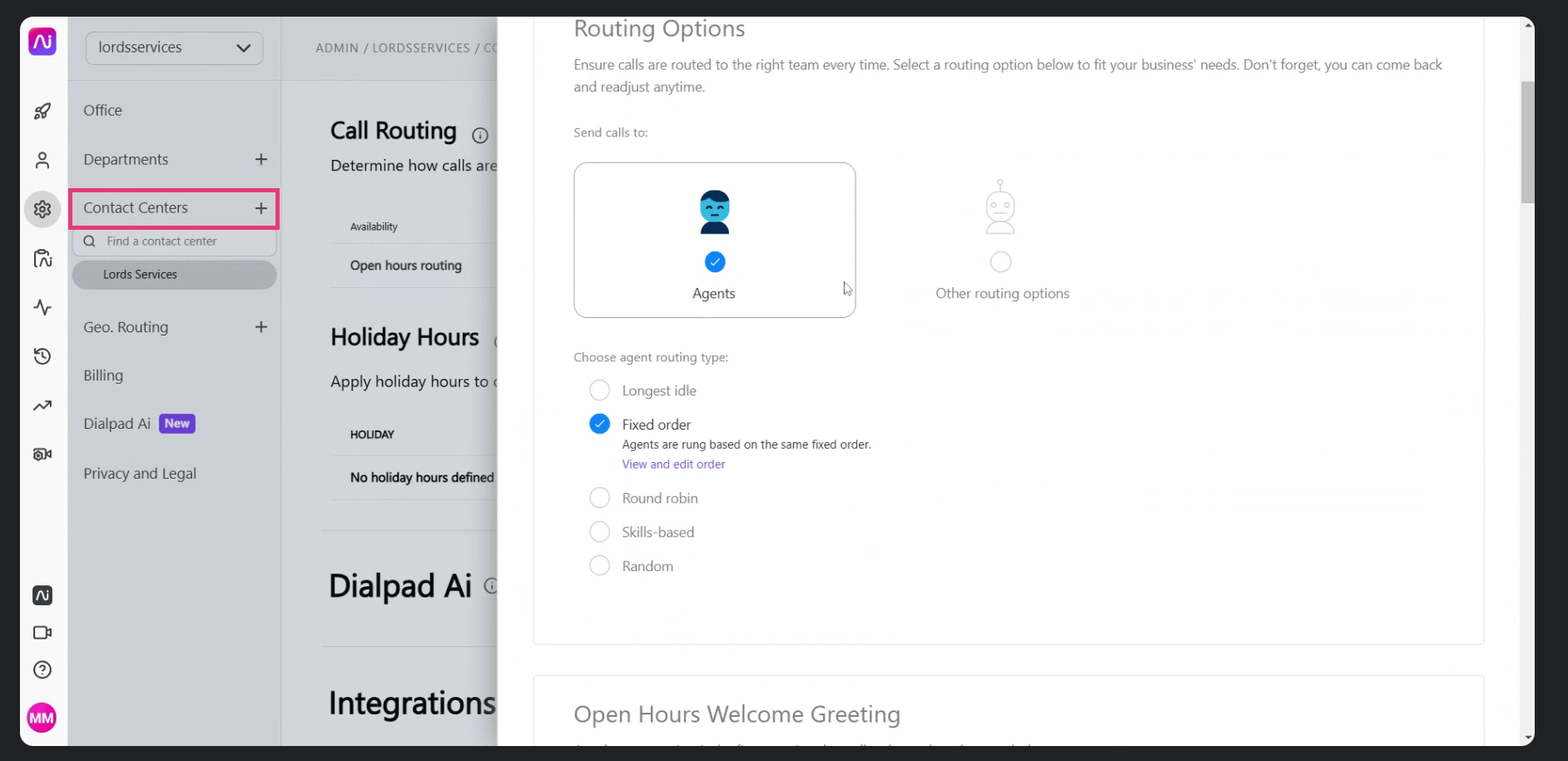Open the rocket launch icon in sidebar
The image size is (1568, 761).
[42, 111]
